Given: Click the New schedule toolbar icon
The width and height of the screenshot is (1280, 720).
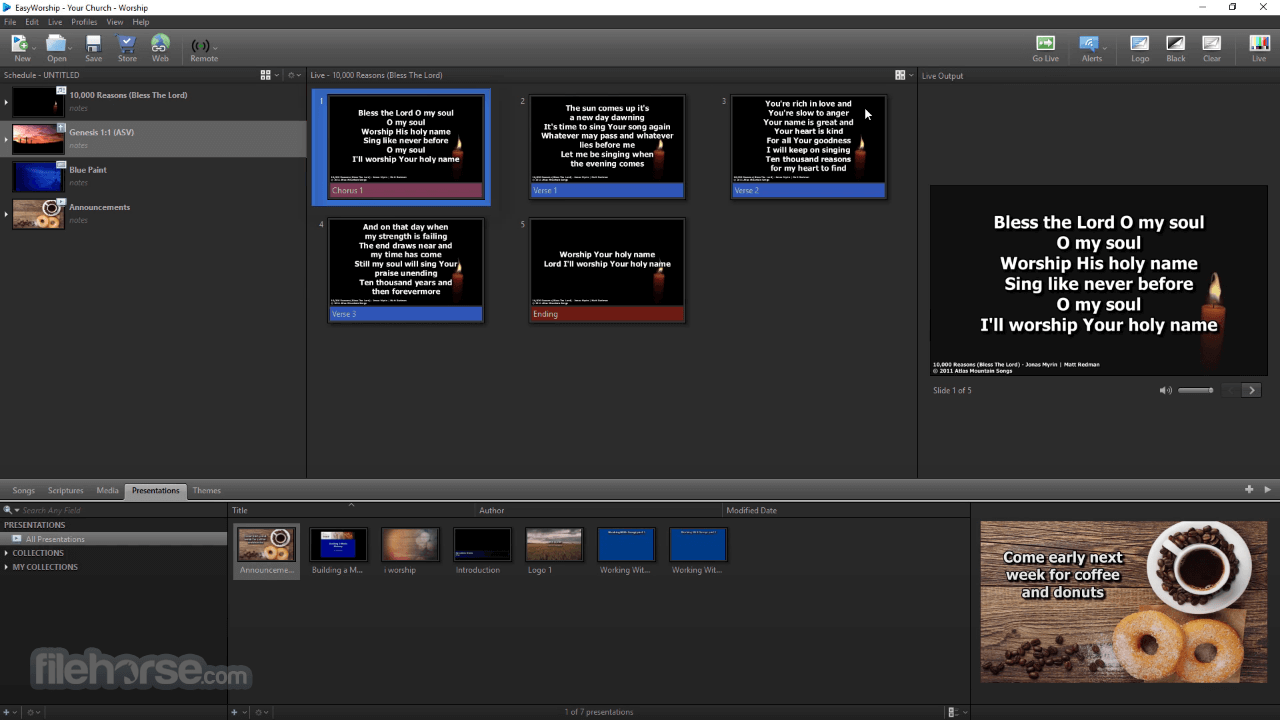Looking at the screenshot, I should 19,44.
